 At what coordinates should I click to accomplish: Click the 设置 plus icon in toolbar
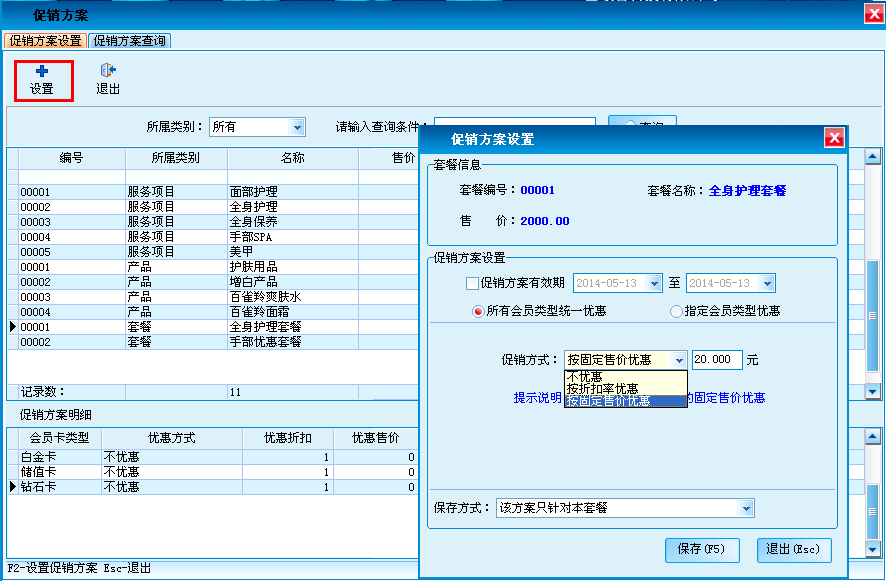coord(42,72)
